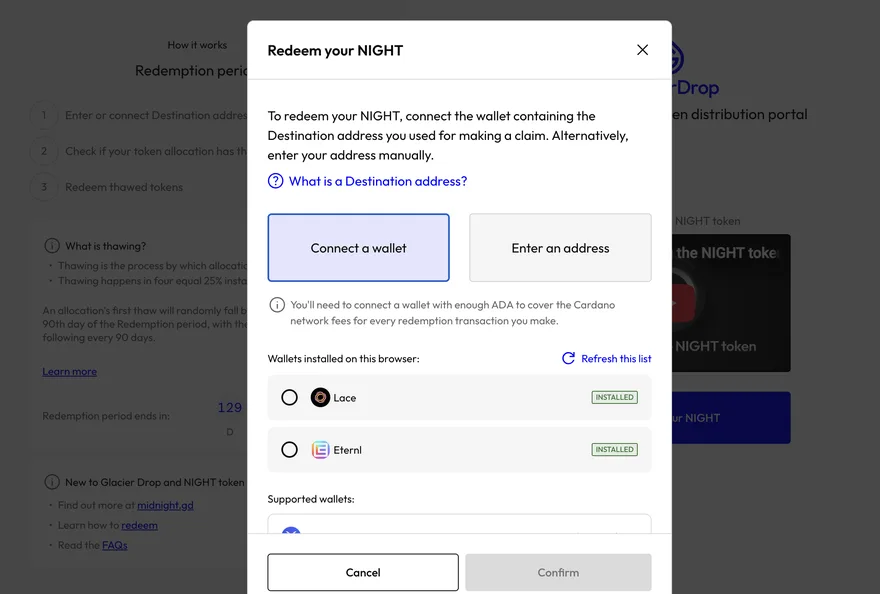Click the How it works heading
880x594 pixels.
coord(198,45)
